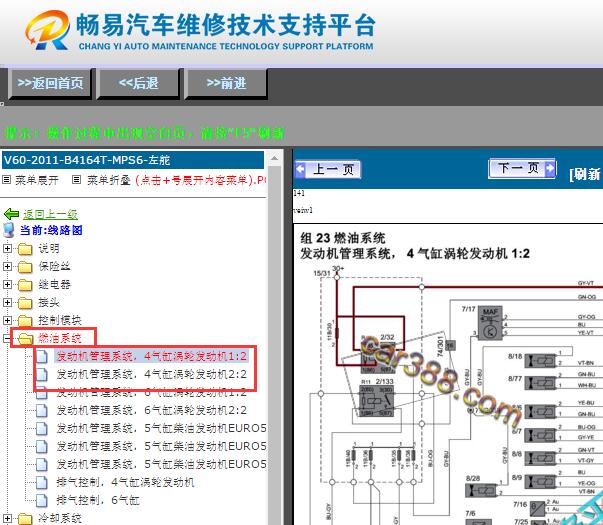Open 排气控制, 4气缸涡轮发动机
The height and width of the screenshot is (525, 603).
click(125, 482)
